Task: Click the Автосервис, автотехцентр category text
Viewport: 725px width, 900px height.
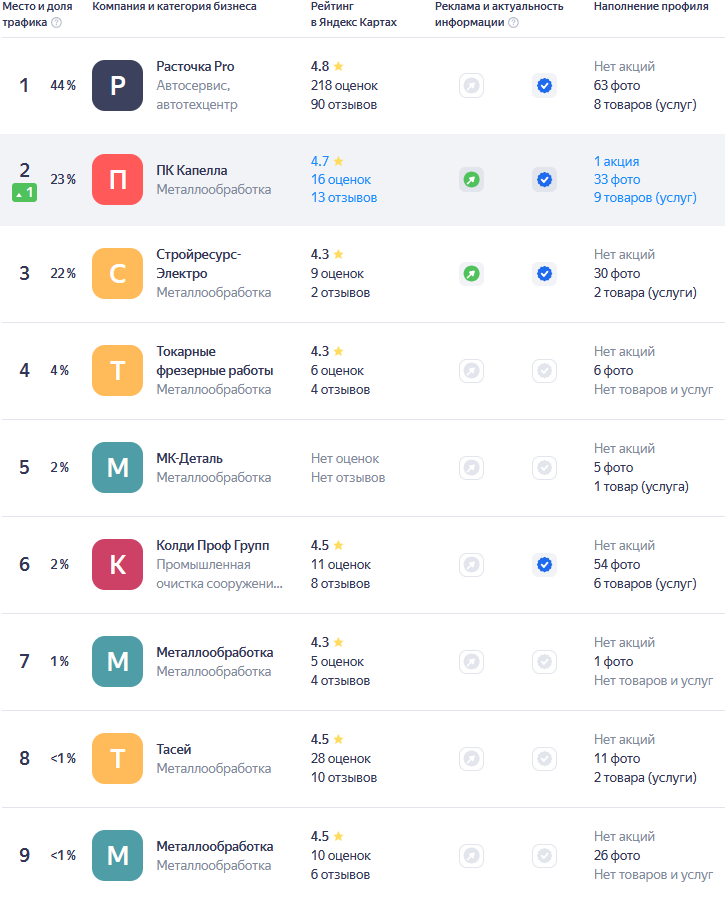Action: (197, 95)
